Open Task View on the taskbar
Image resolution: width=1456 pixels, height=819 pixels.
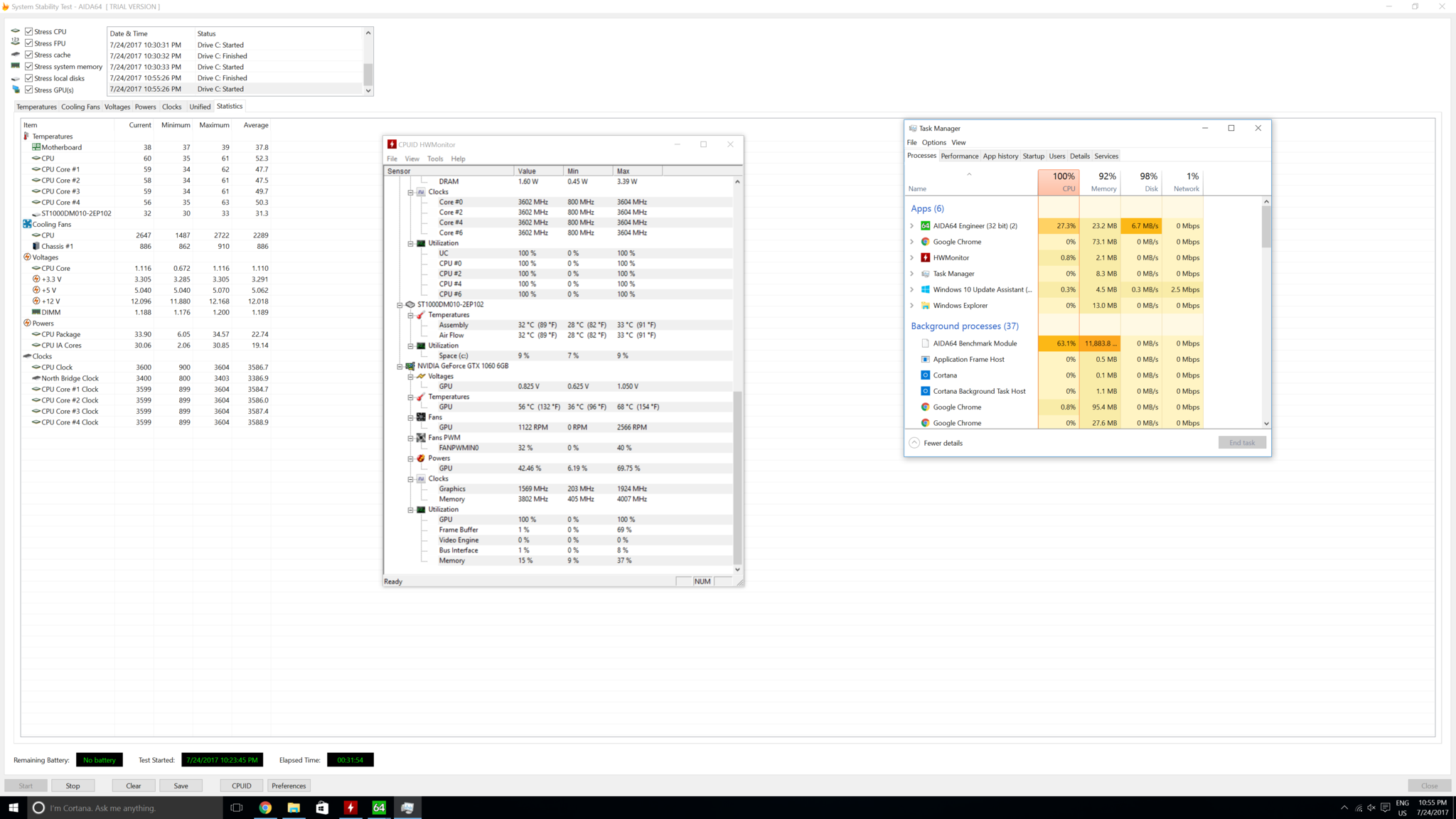pyautogui.click(x=237, y=808)
